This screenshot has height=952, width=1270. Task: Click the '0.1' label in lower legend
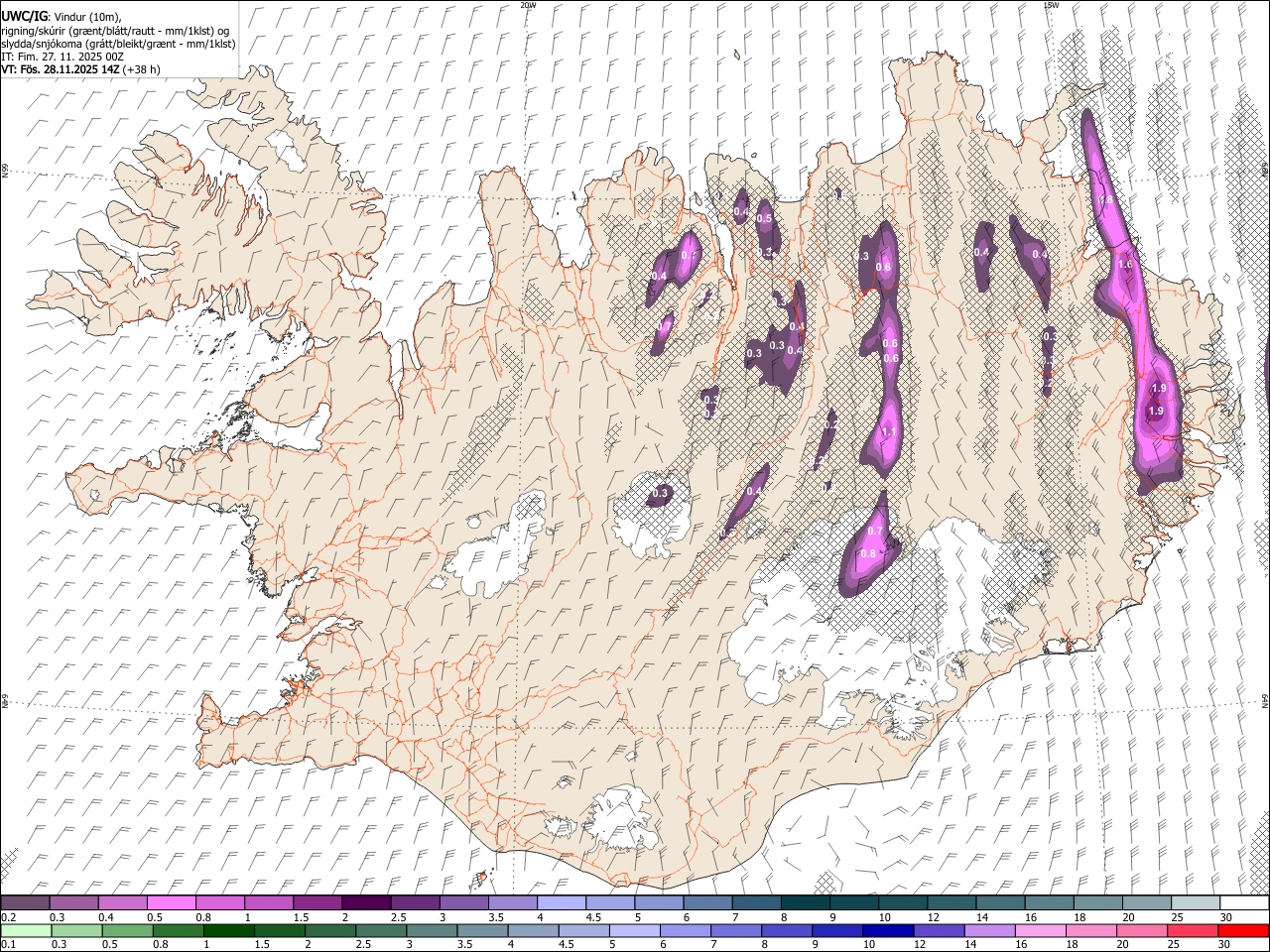(x=7, y=945)
